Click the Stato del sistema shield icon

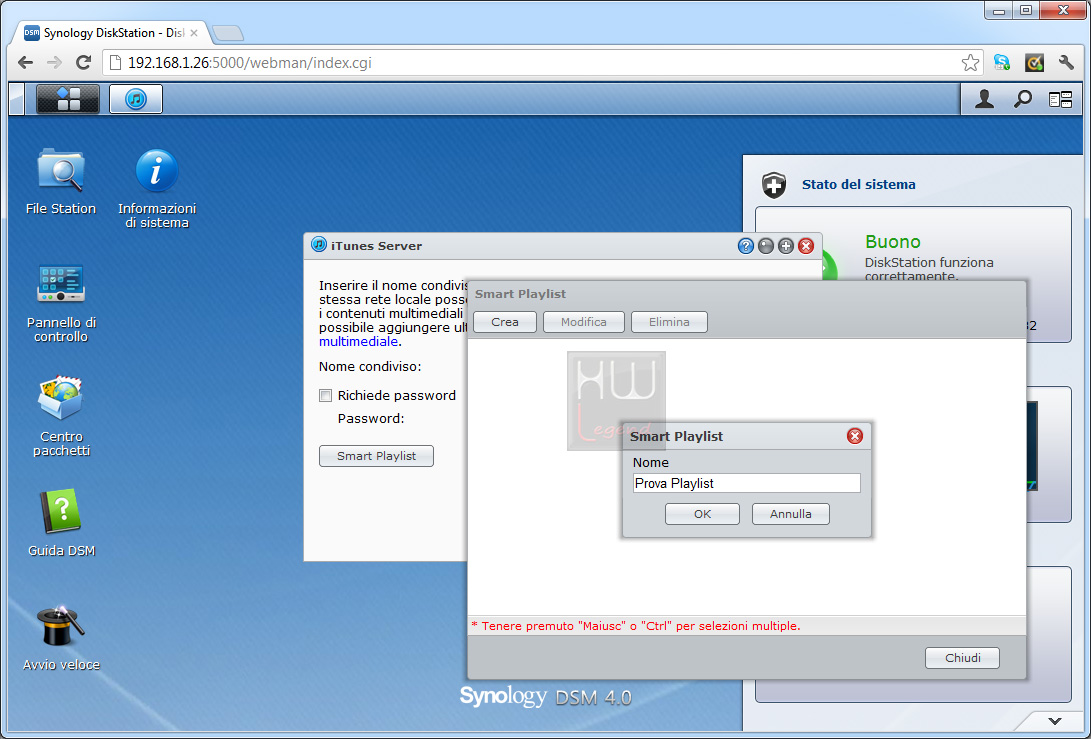click(x=774, y=185)
